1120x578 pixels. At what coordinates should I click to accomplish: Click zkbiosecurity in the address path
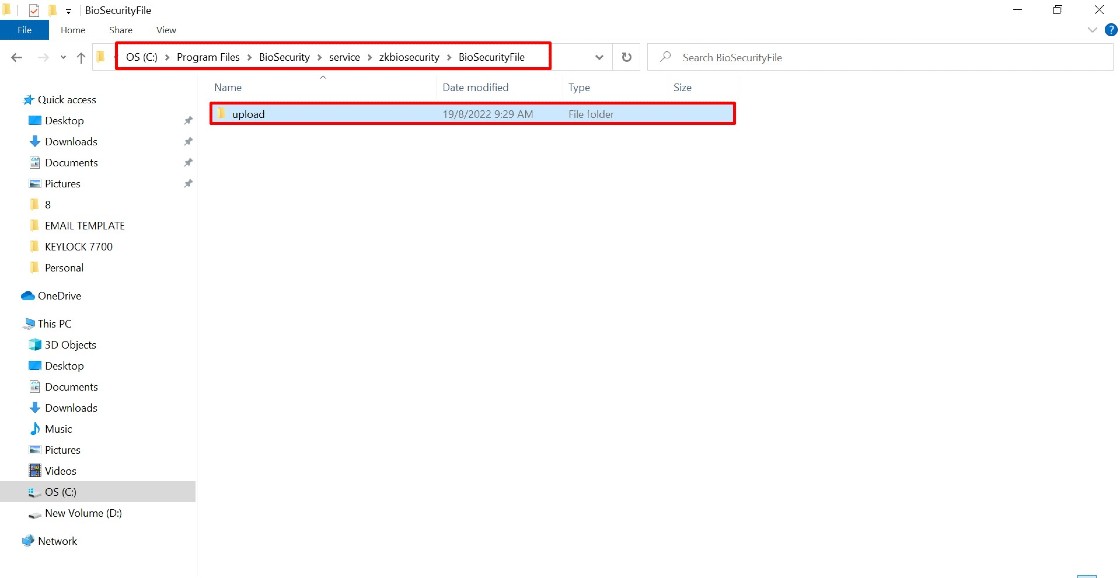point(409,57)
